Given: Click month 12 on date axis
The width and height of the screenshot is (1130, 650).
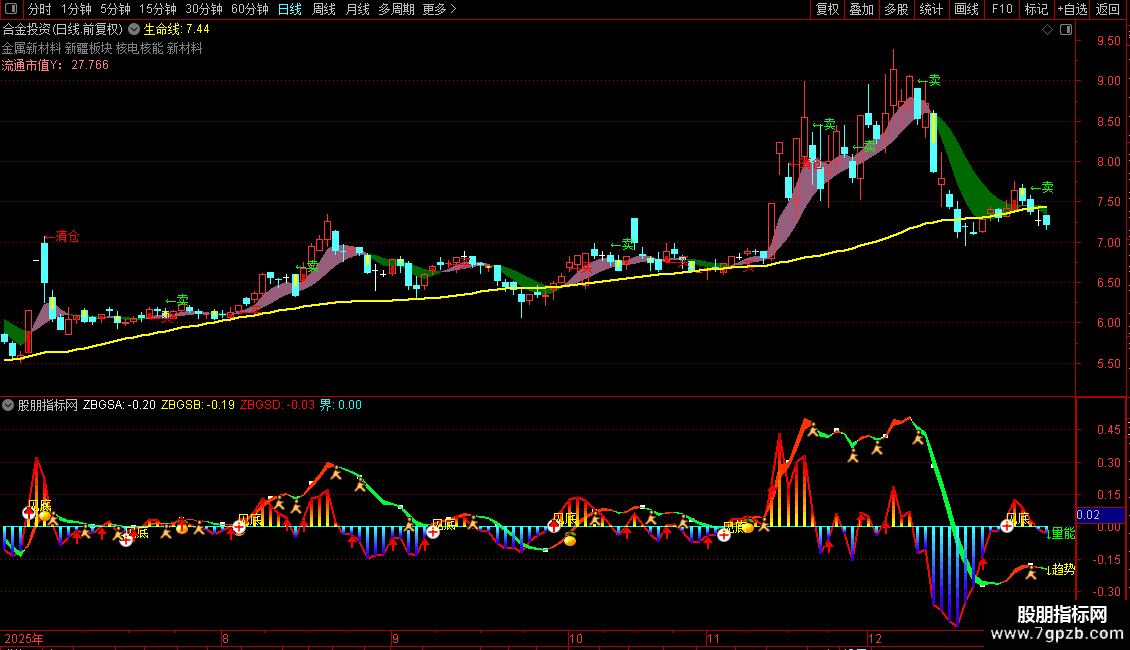Looking at the screenshot, I should point(875,638).
